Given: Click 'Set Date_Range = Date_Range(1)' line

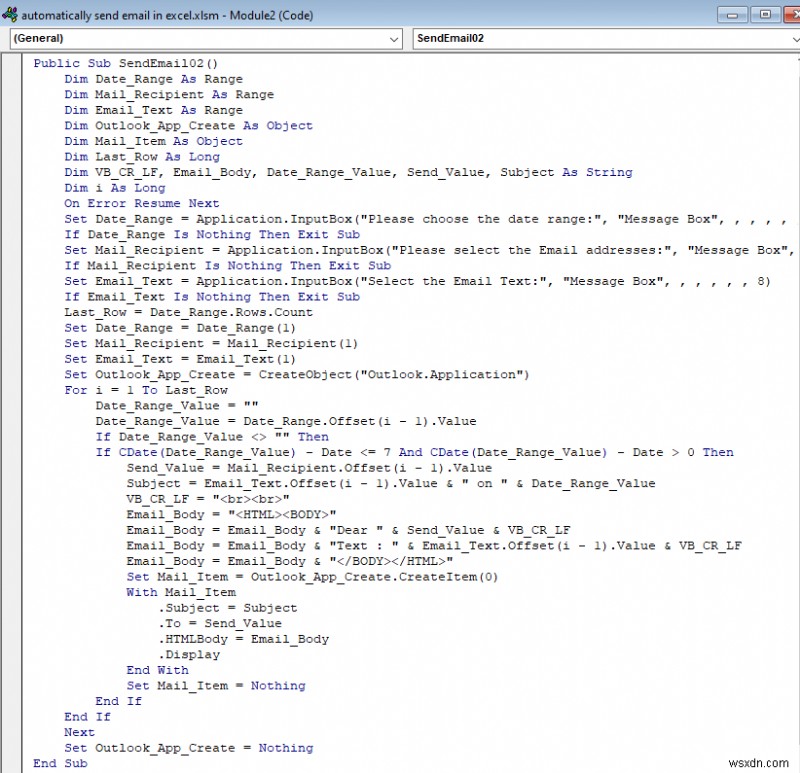Looking at the screenshot, I should coord(180,328).
